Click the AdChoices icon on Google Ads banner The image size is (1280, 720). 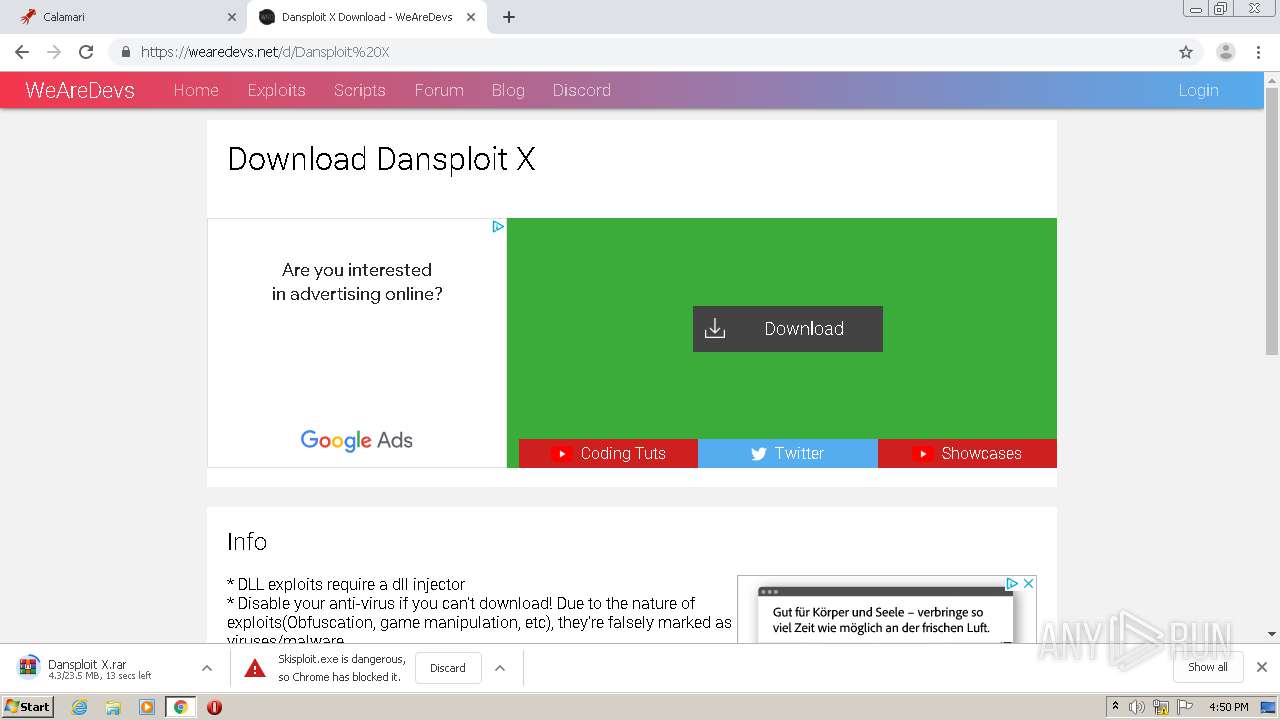497,227
